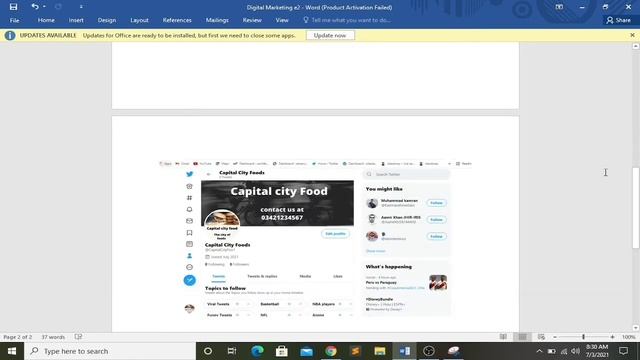Launch Microsoft Edge from the taskbar
The image size is (640, 360).
pos(257,351)
